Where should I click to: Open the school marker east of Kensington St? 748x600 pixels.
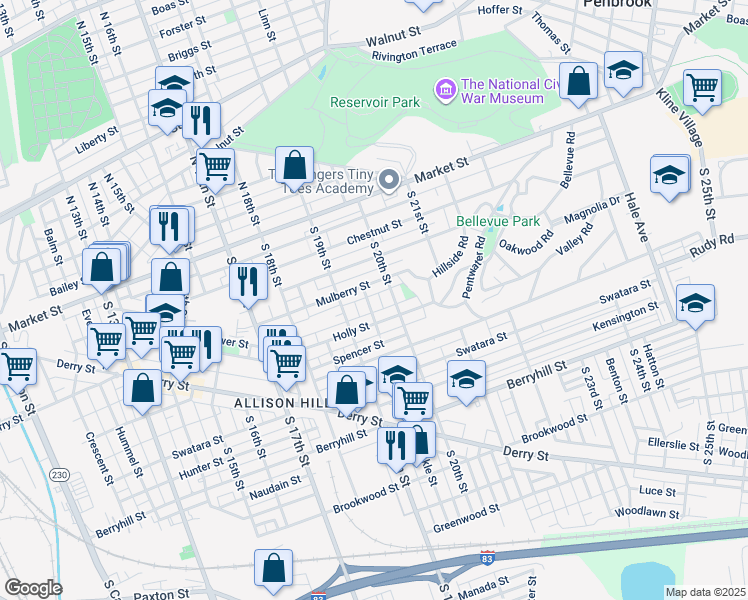pyautogui.click(x=695, y=307)
